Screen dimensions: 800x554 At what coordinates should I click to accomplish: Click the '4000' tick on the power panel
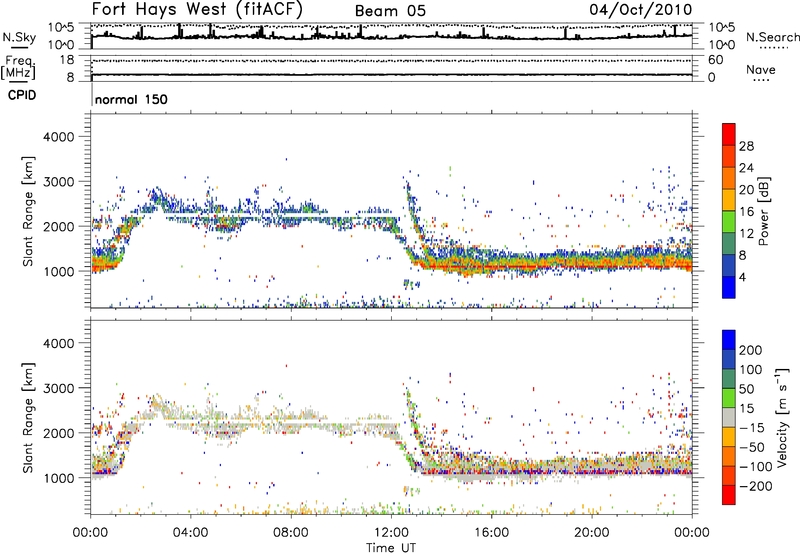58,137
